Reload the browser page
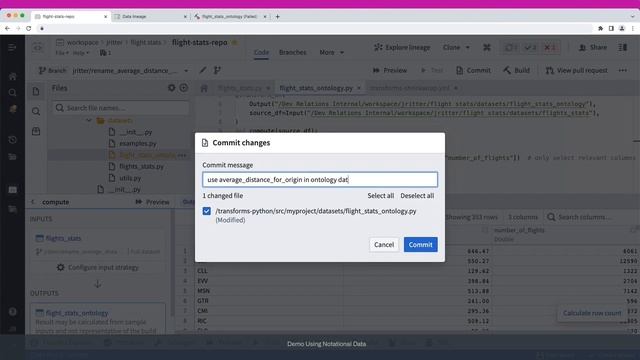Viewport: 640px width, 360px height. coord(29,28)
